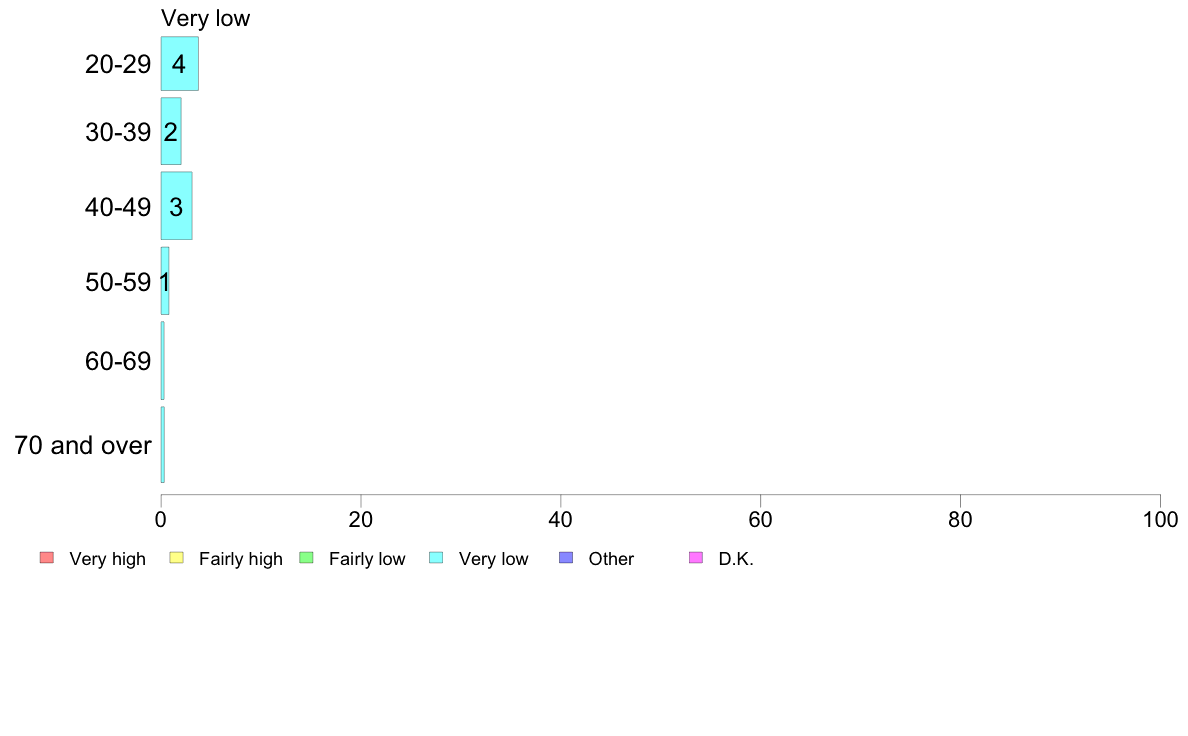Image resolution: width=1188 pixels, height=736 pixels.
Task: Click the Very low chart title
Action: pos(205,18)
